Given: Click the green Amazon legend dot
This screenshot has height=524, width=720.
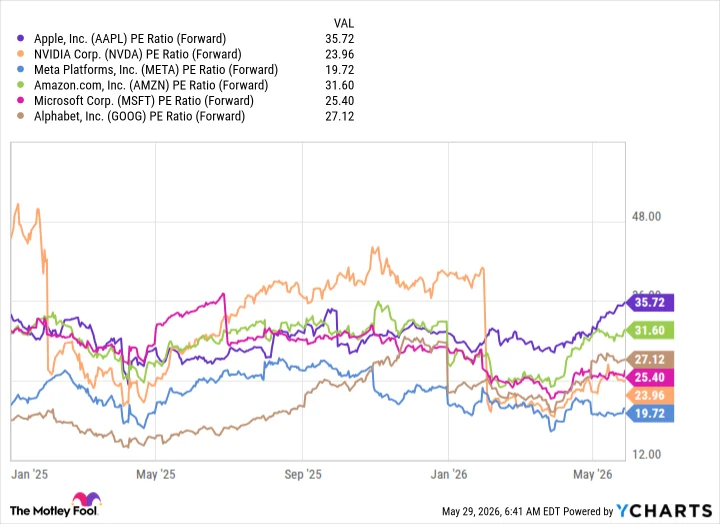Looking at the screenshot, I should [x=20, y=85].
